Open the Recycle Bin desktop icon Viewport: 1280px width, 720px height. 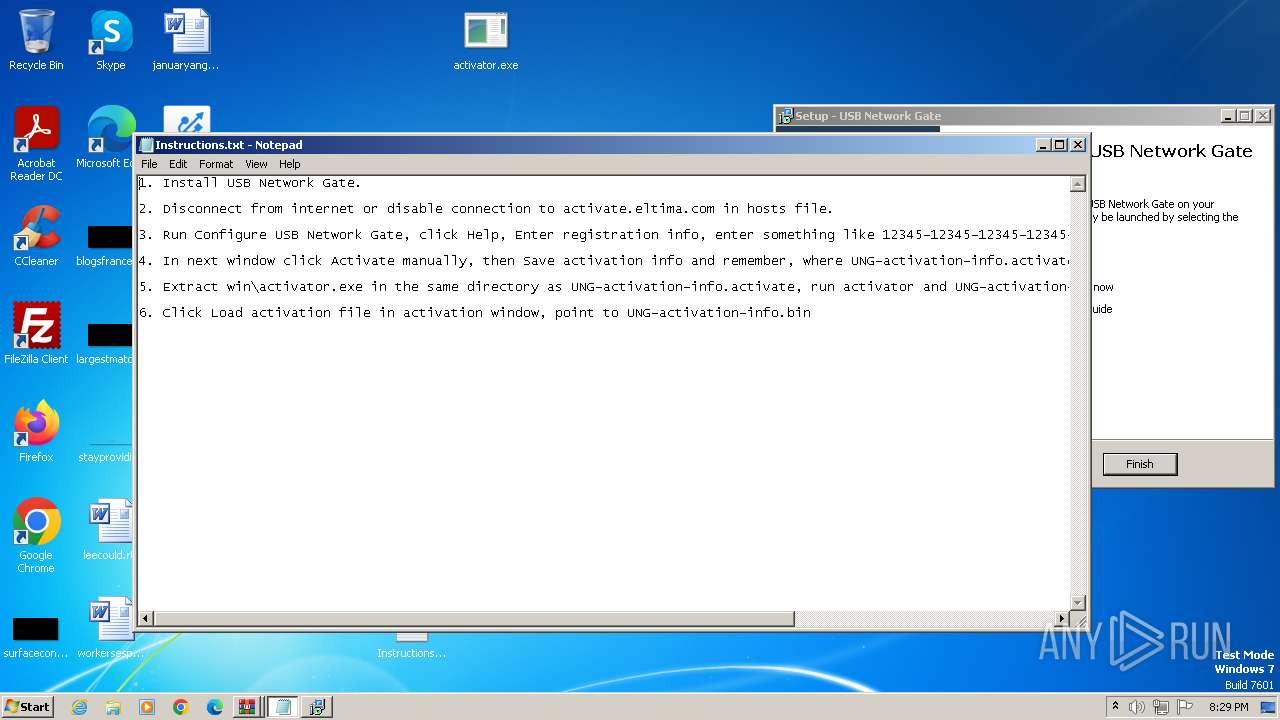(36, 40)
